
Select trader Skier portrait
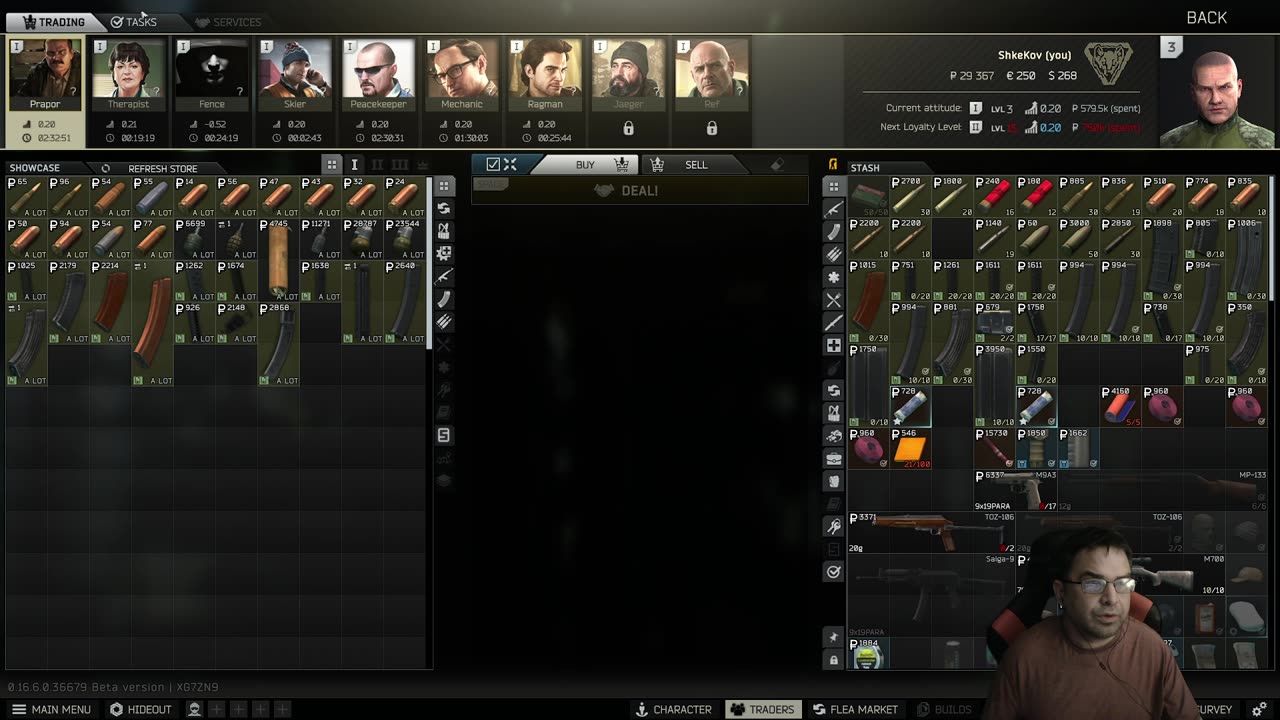pos(295,75)
